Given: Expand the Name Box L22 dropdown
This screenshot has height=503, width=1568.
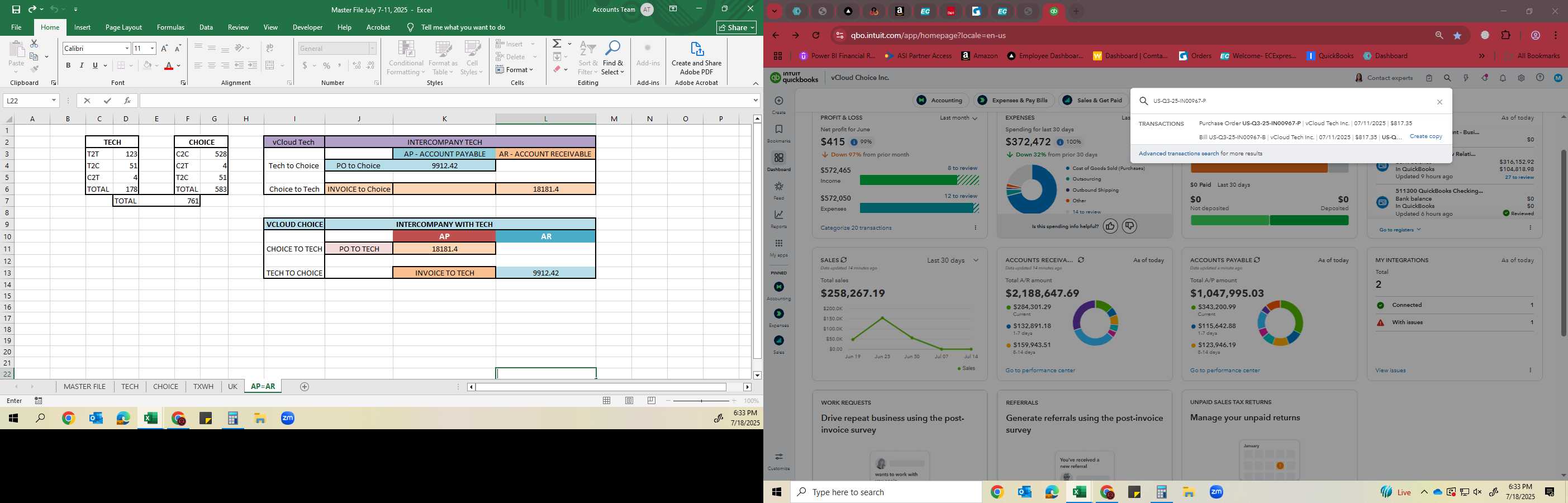Looking at the screenshot, I should click(x=54, y=101).
